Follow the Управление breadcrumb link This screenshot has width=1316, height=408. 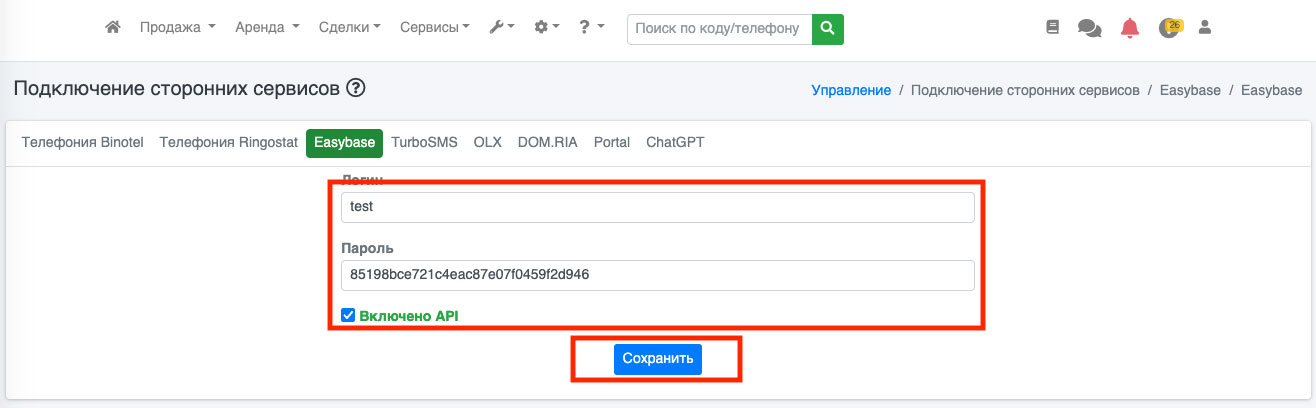click(x=851, y=90)
